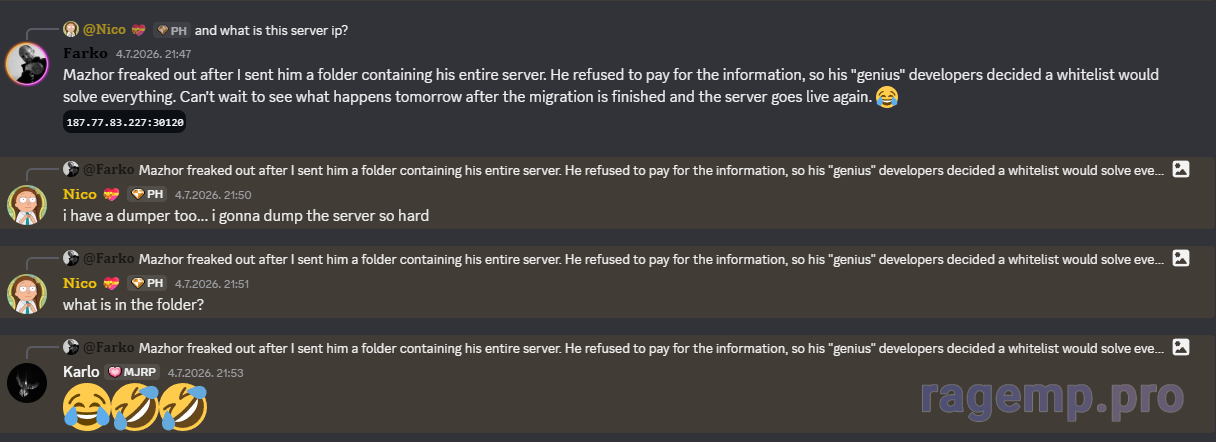Click the image attachment icon in Nico's first reply preview
This screenshot has height=442, width=1216.
pos(1181,170)
